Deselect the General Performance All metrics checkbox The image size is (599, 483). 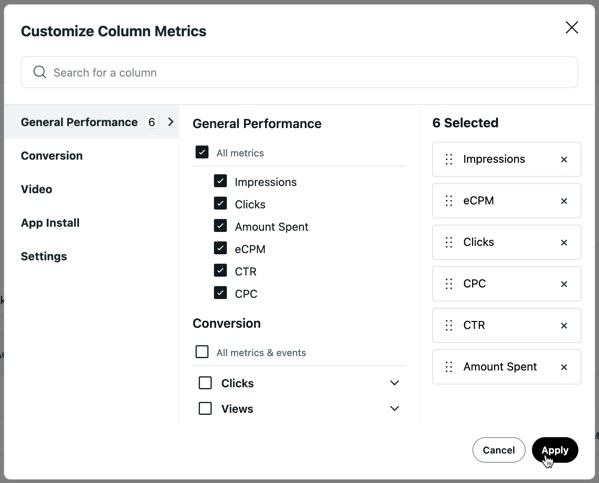(202, 152)
